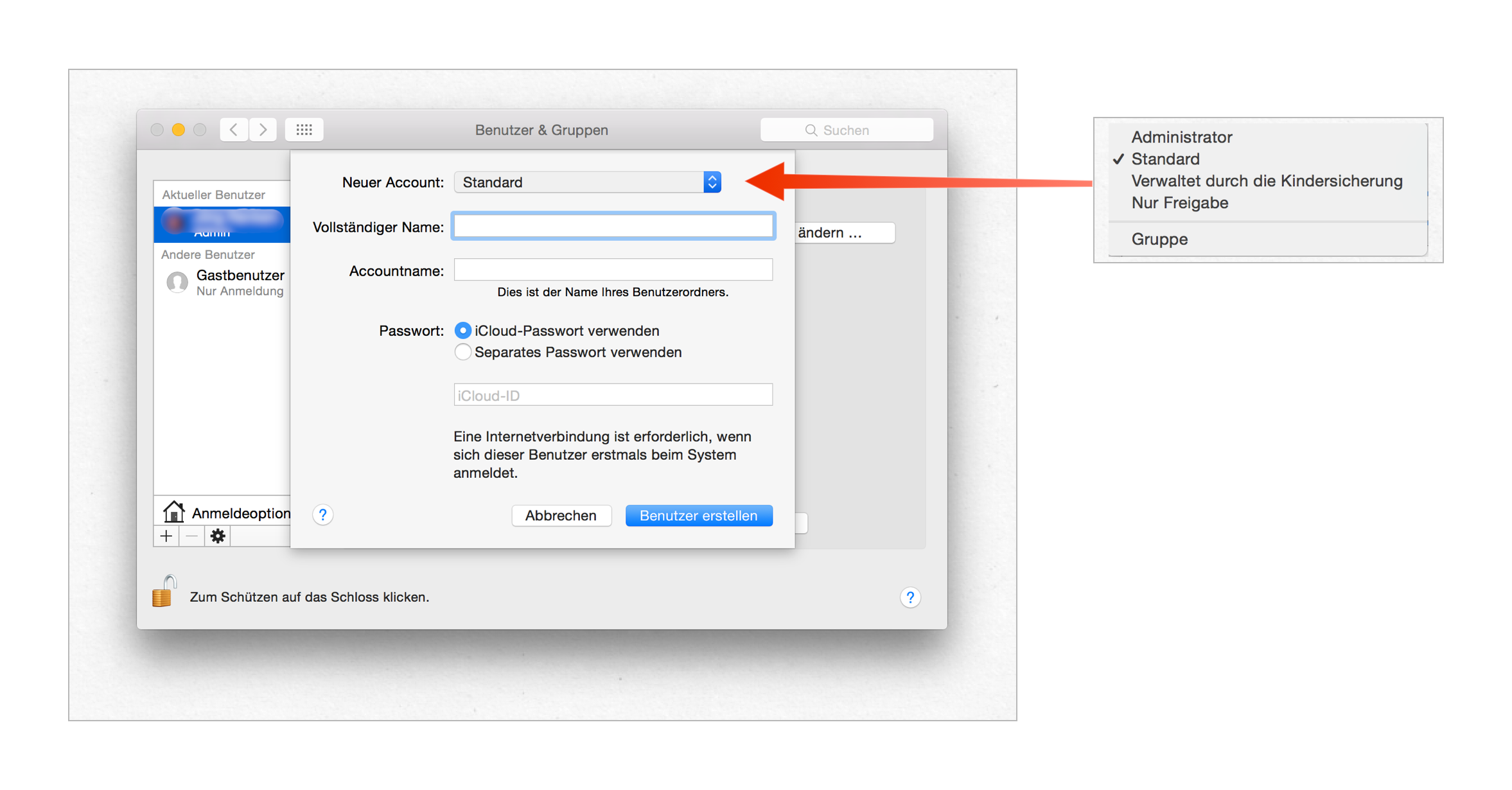Click the back arrow in the toolbar

(x=233, y=129)
